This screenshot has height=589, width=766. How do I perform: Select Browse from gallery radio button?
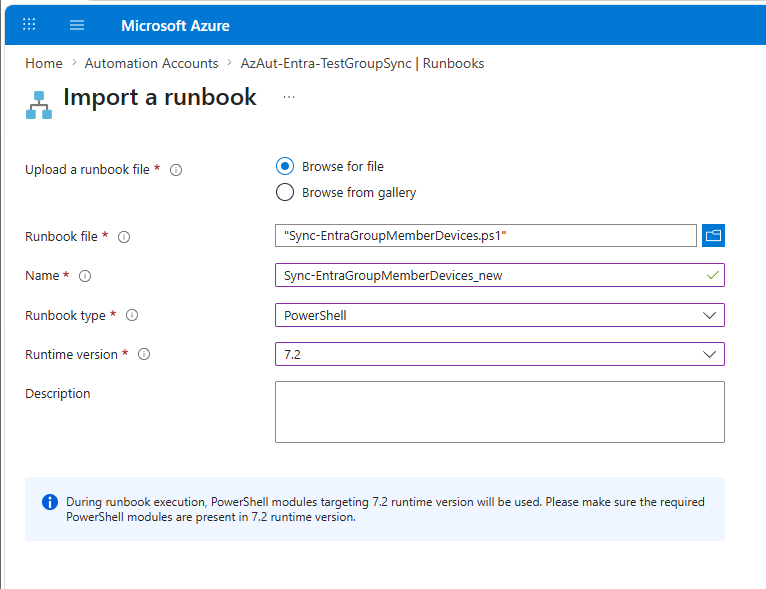(x=285, y=192)
